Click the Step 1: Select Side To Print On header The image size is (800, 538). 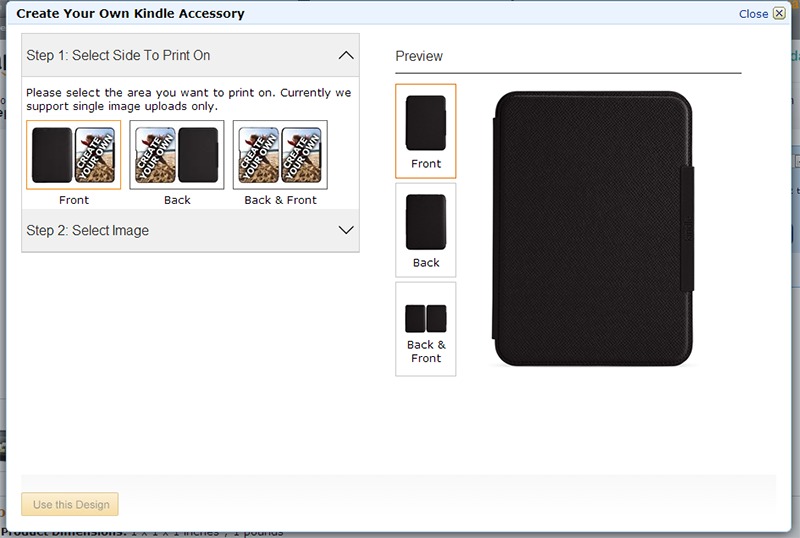[190, 55]
